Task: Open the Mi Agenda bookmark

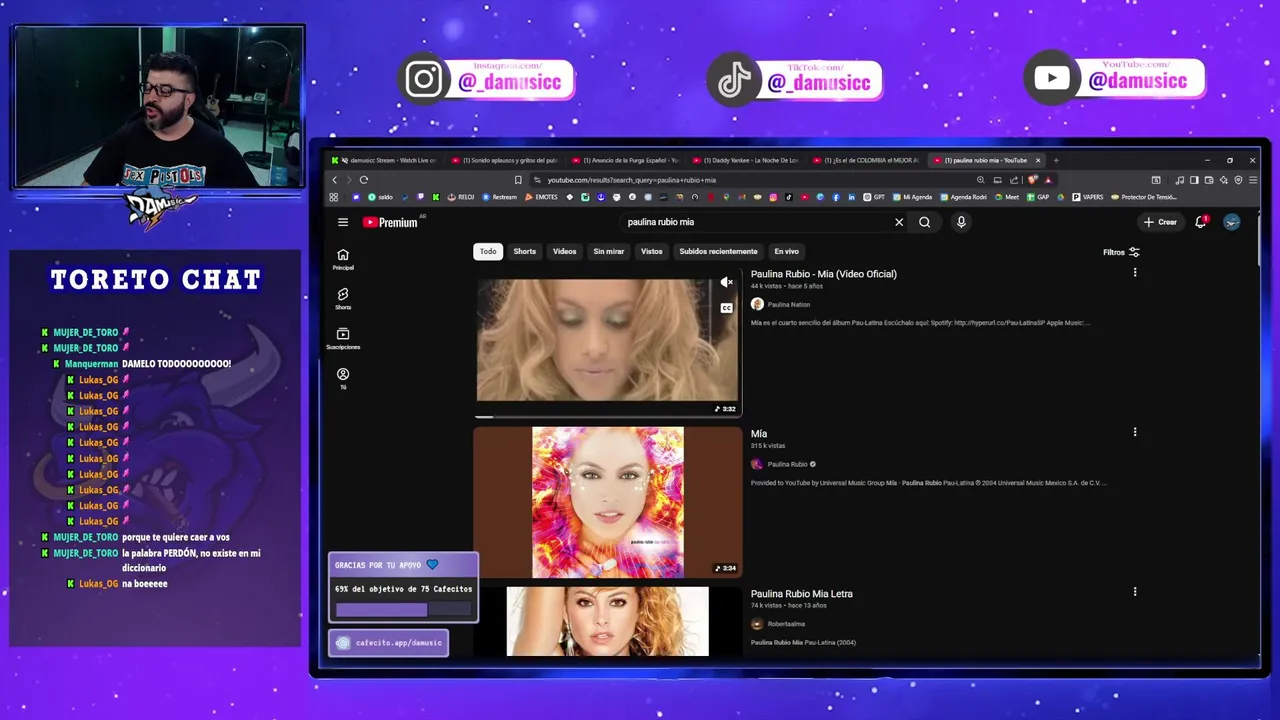Action: [913, 197]
